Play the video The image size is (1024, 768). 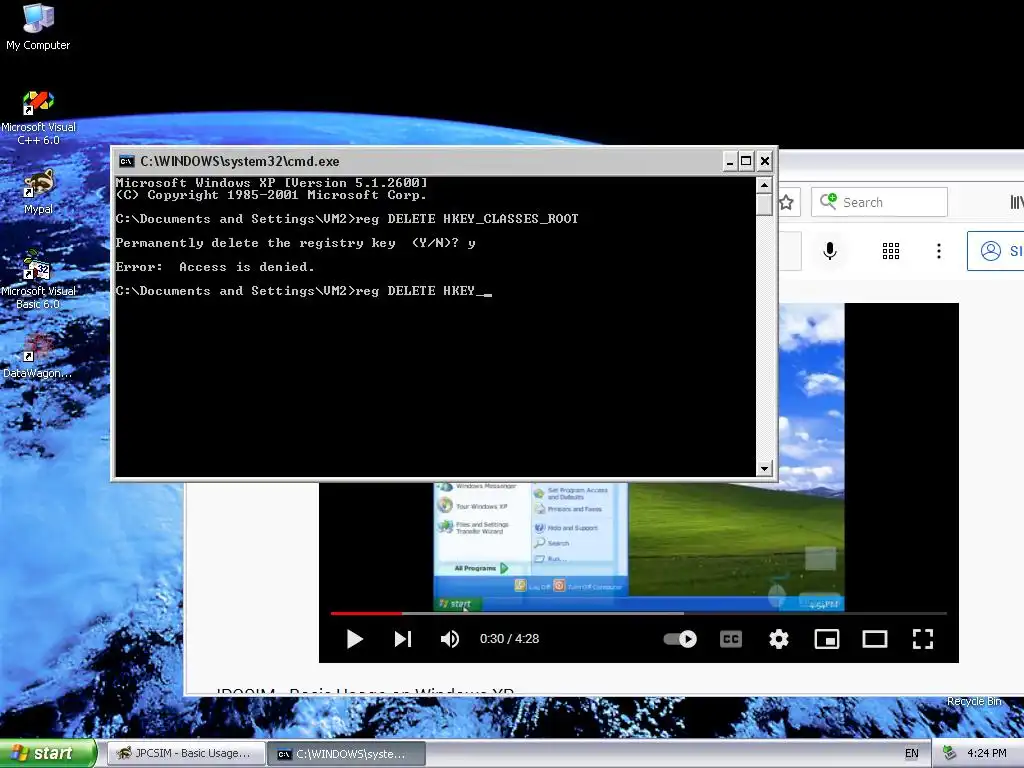[x=355, y=639]
